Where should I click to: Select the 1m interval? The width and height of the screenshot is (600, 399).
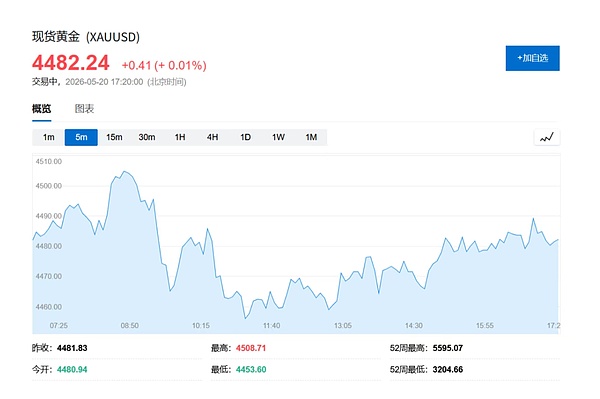coord(49,137)
